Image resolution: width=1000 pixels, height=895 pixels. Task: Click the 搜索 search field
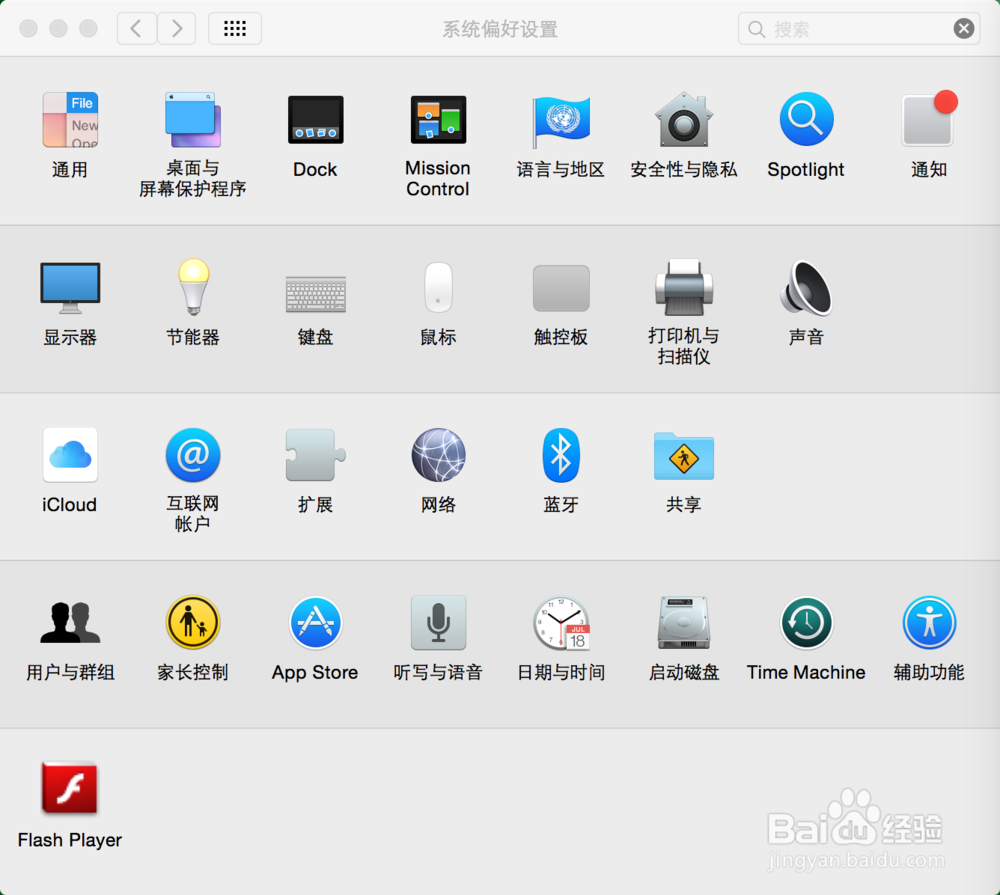tap(859, 29)
